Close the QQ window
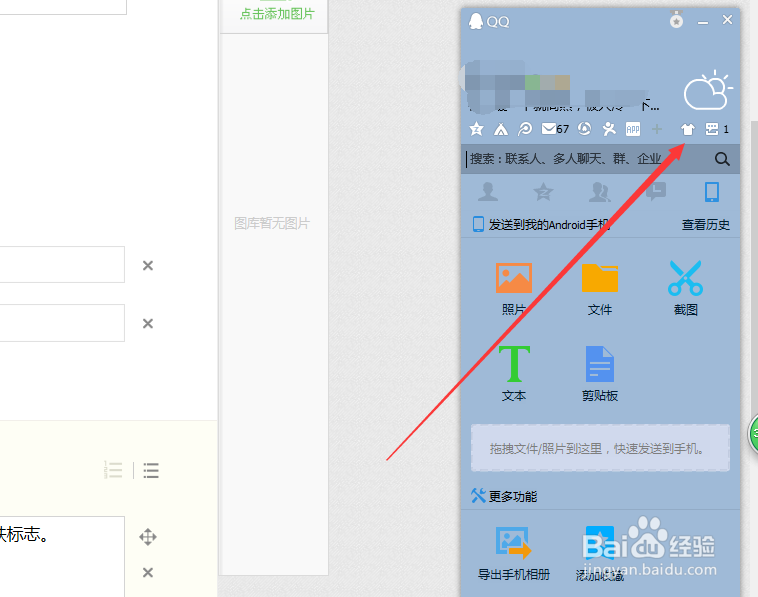 tap(727, 20)
